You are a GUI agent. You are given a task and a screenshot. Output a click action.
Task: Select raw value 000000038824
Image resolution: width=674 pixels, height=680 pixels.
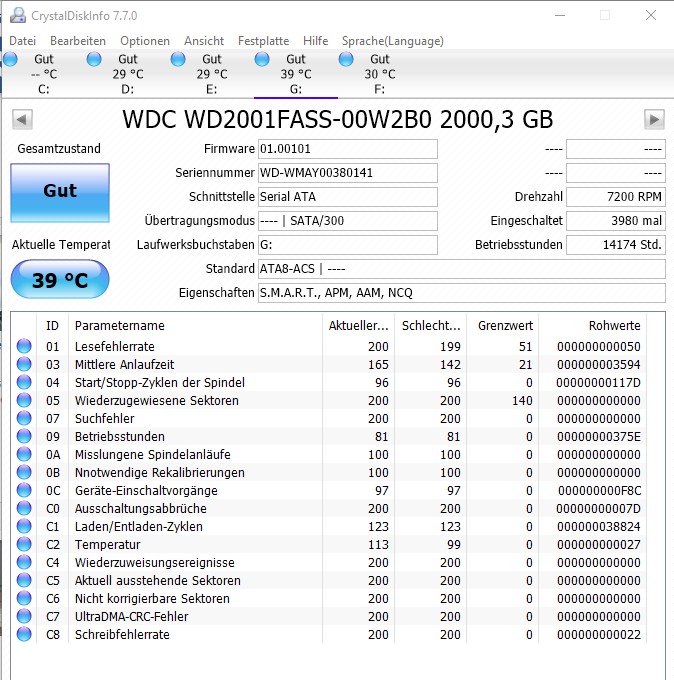[599, 526]
